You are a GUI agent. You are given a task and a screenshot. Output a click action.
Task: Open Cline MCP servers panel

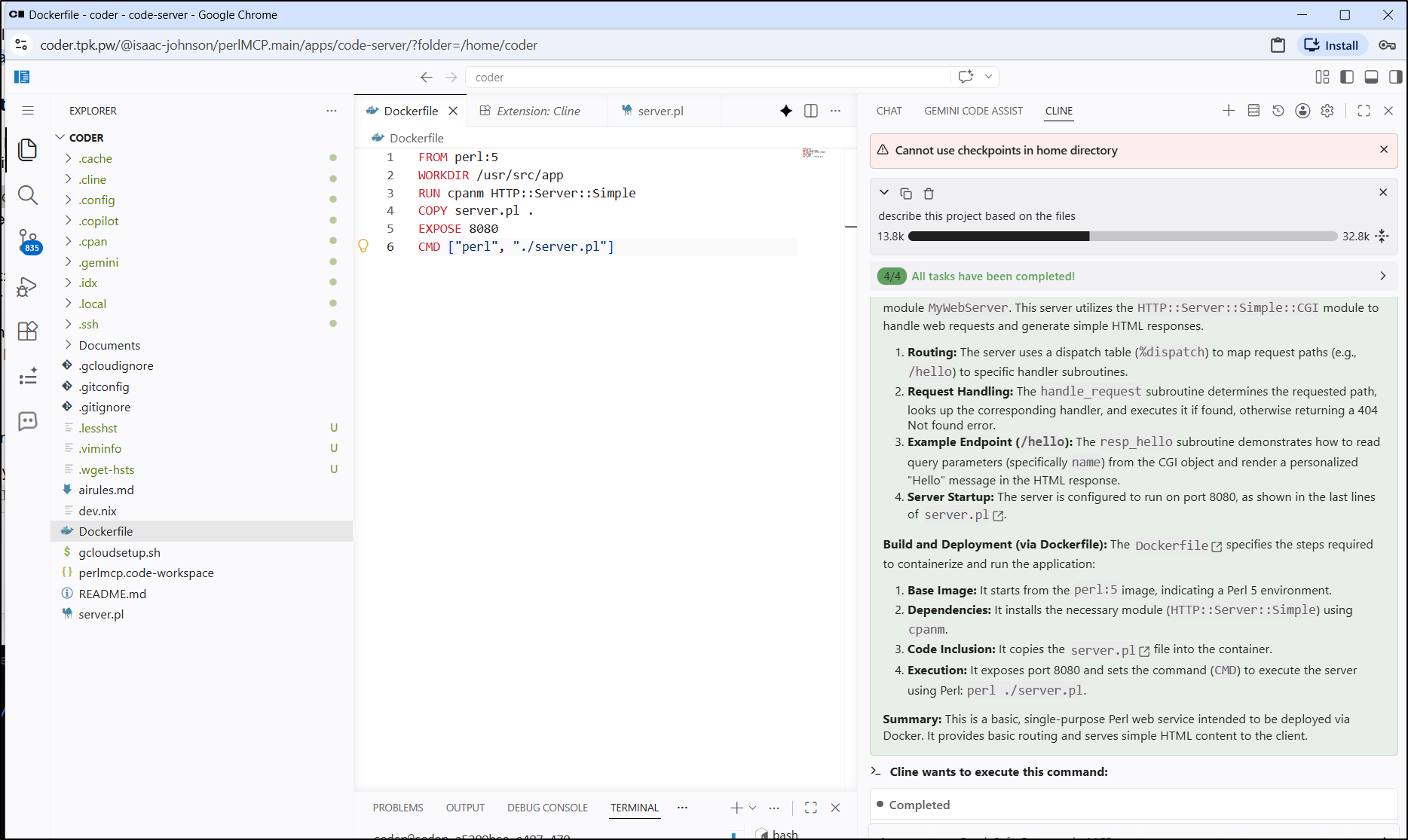1253,111
